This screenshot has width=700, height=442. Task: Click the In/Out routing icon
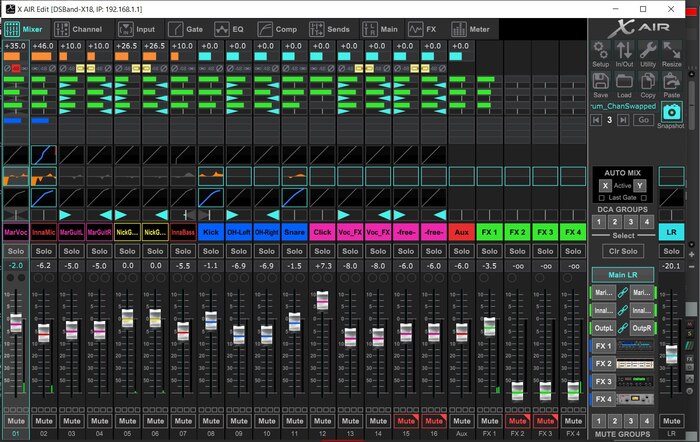coord(624,51)
